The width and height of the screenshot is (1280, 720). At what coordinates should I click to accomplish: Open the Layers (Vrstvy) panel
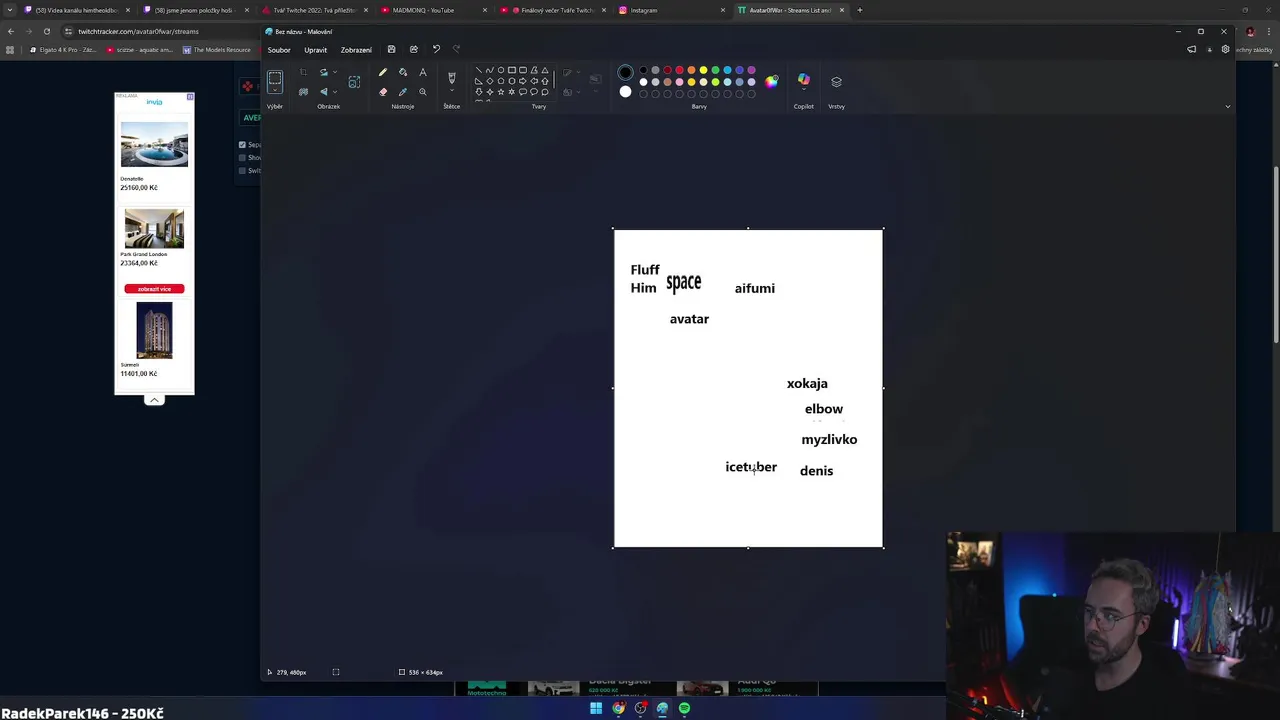837,82
